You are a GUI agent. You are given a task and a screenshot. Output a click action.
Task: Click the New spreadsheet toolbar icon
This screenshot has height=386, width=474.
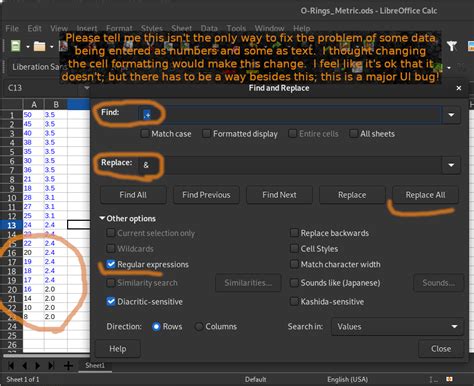coord(16,46)
